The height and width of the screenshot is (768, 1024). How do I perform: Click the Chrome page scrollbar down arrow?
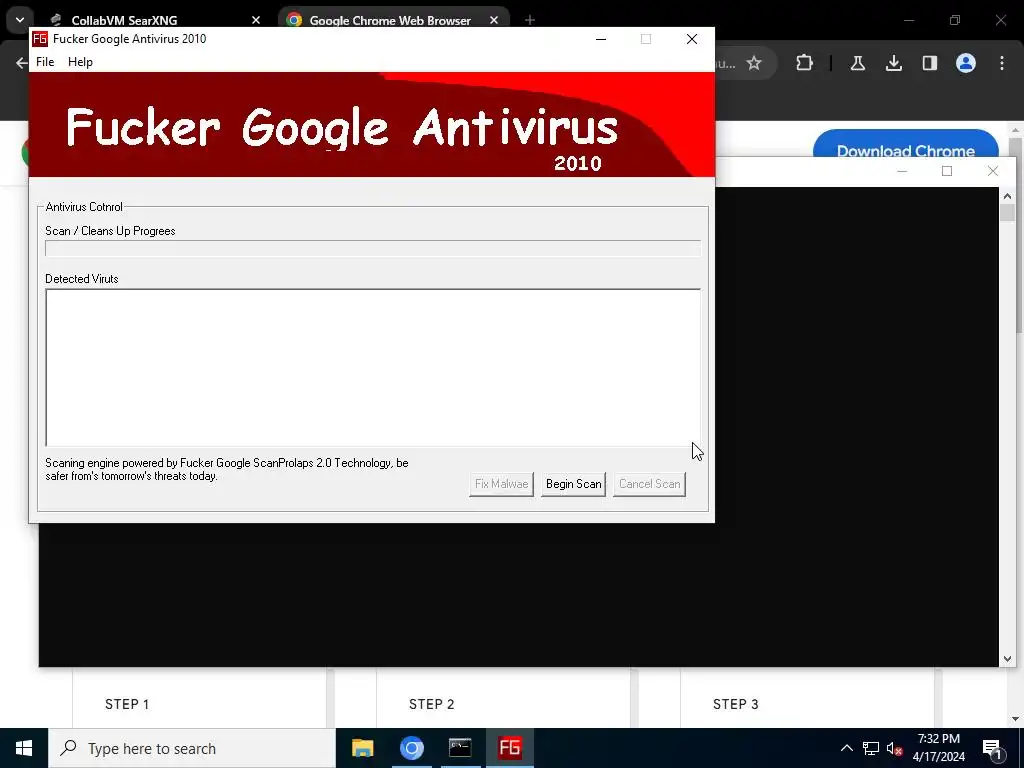click(1016, 719)
